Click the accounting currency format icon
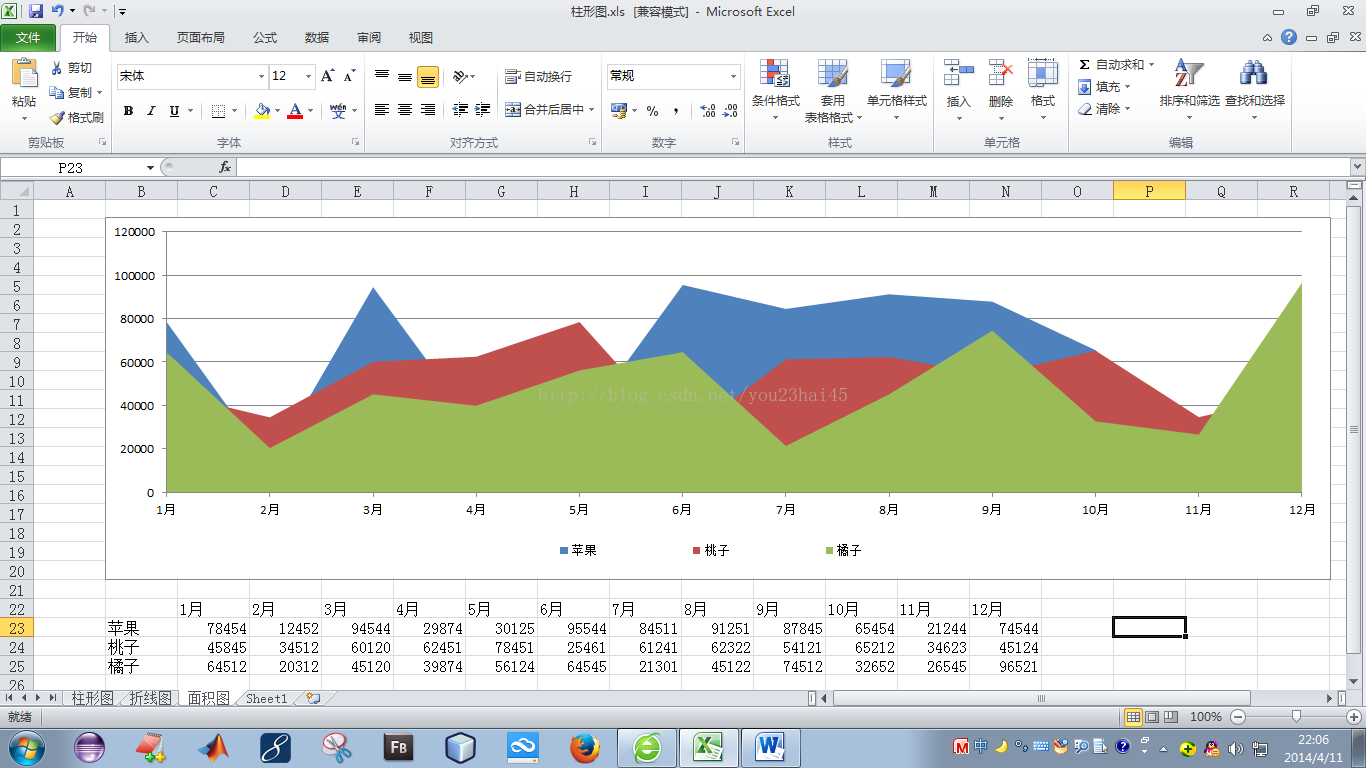The width and height of the screenshot is (1366, 768). tap(619, 110)
